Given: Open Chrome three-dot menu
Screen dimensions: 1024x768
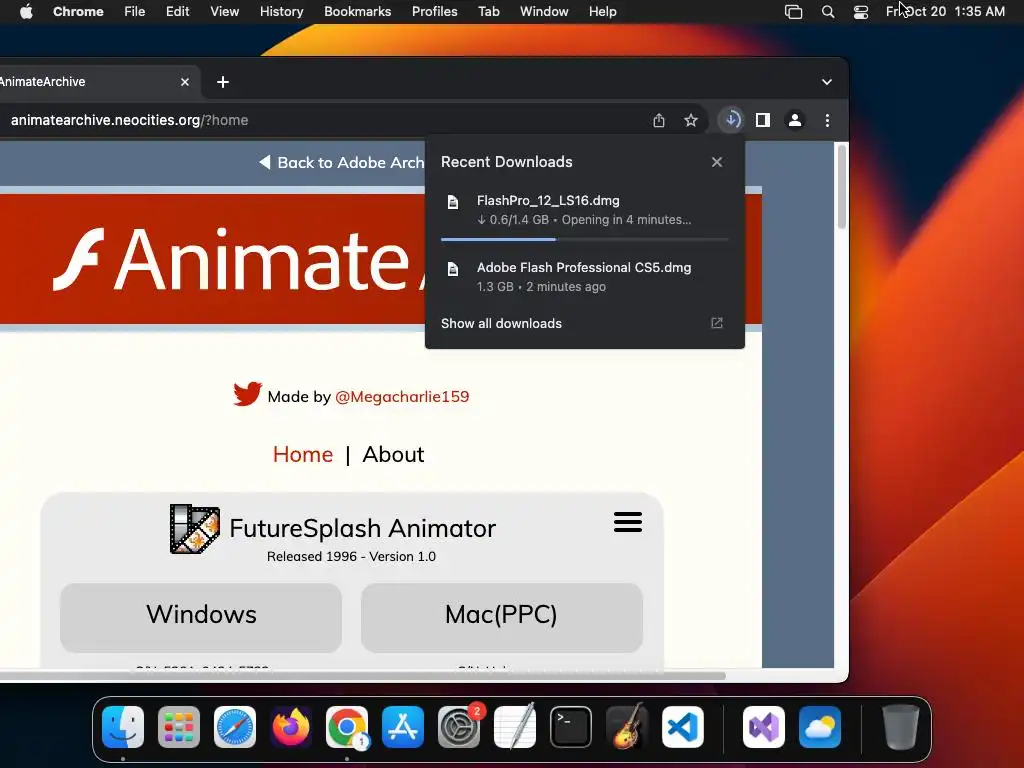Looking at the screenshot, I should 827,120.
